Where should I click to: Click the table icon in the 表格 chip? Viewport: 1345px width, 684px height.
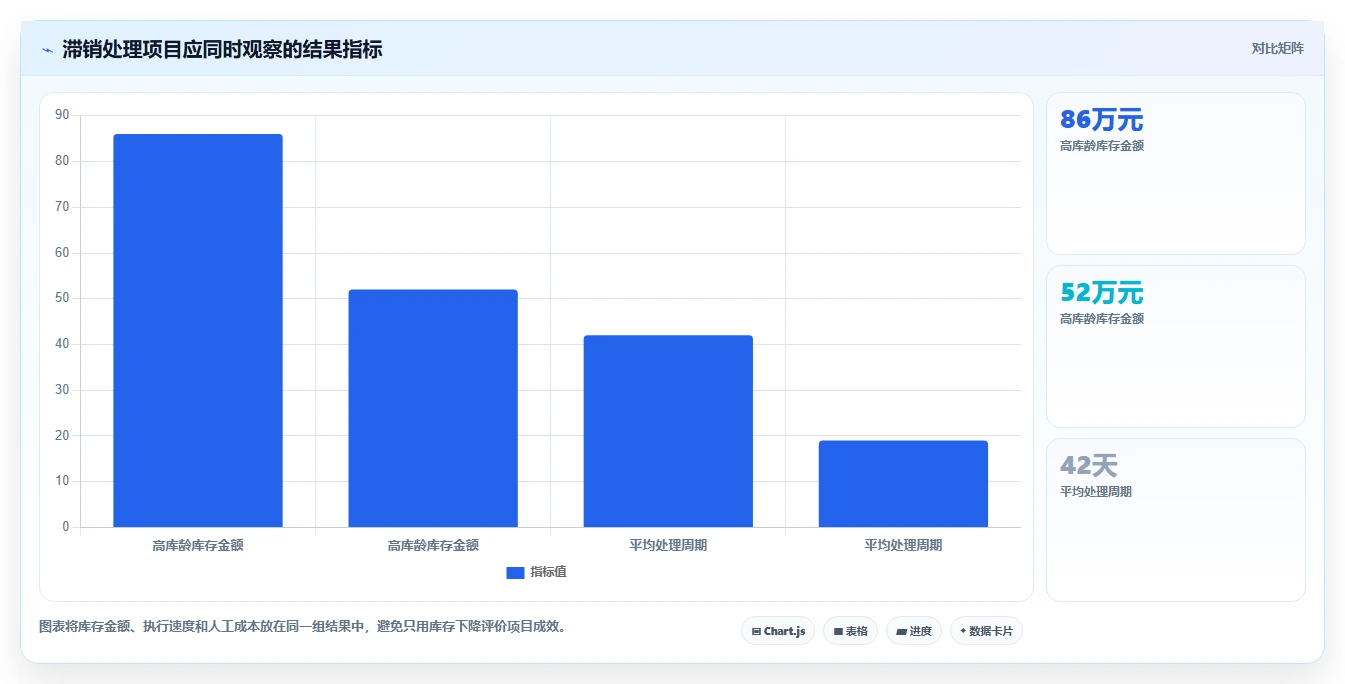click(838, 632)
